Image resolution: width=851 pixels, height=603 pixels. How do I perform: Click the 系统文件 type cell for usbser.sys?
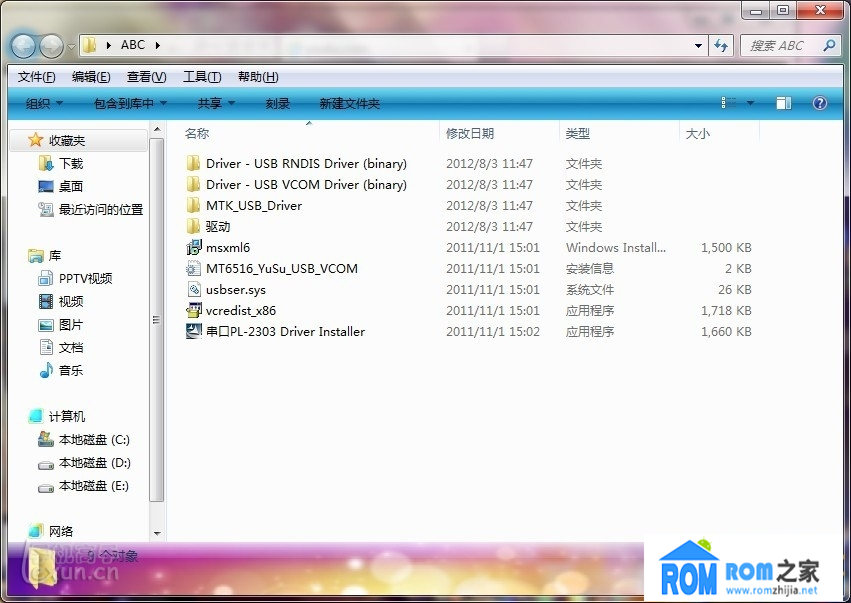589,289
